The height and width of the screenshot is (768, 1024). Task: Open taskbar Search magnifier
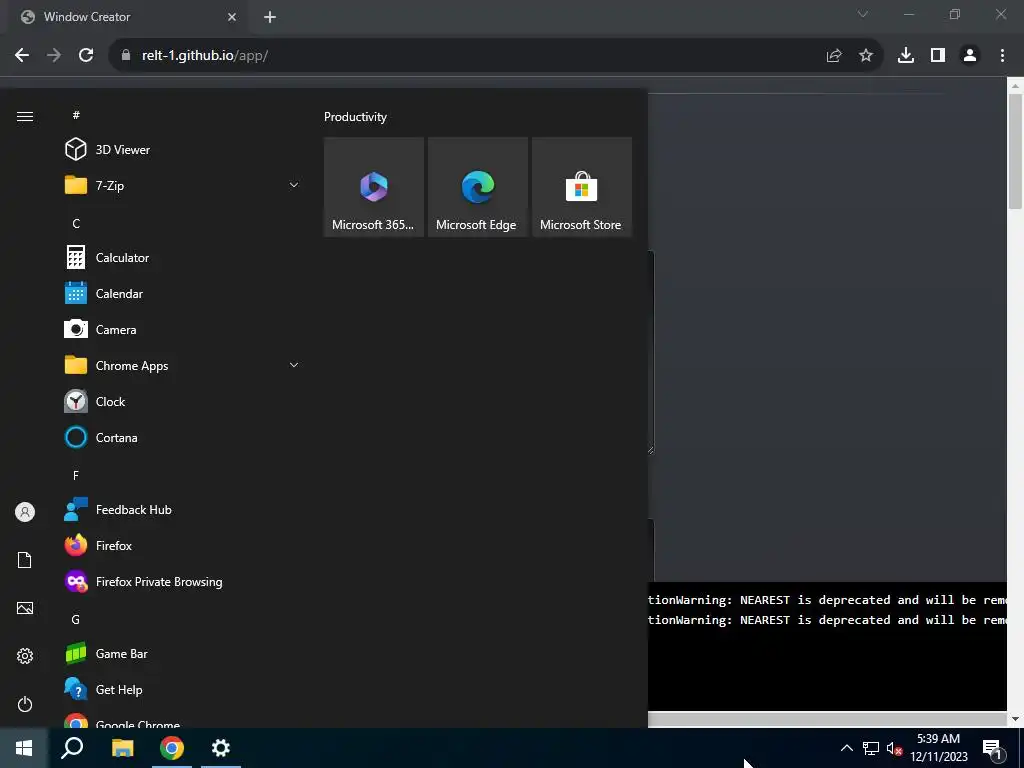tap(72, 748)
